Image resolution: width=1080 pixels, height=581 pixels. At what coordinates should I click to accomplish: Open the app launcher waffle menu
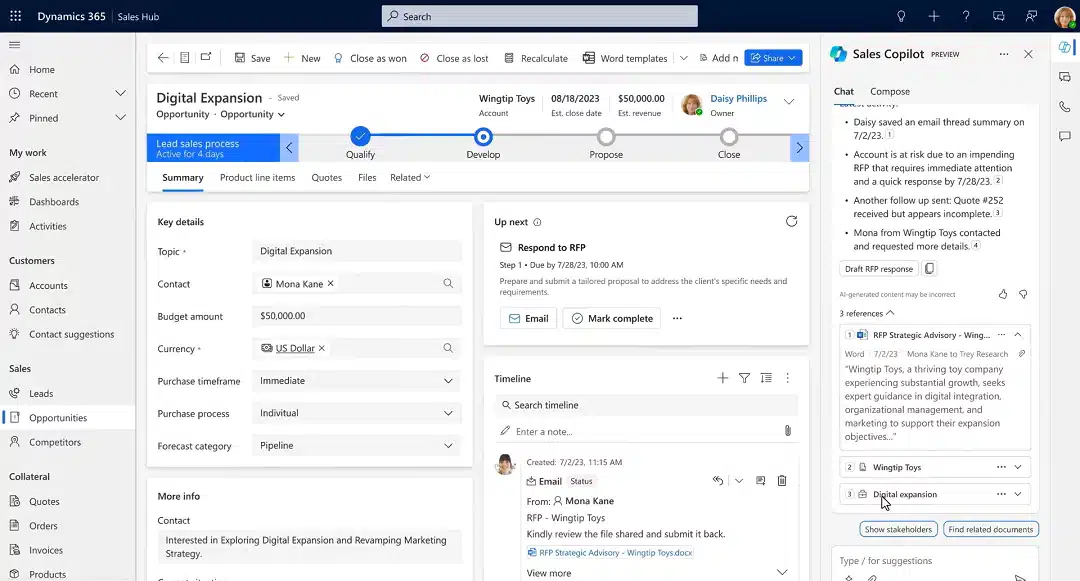point(15,16)
